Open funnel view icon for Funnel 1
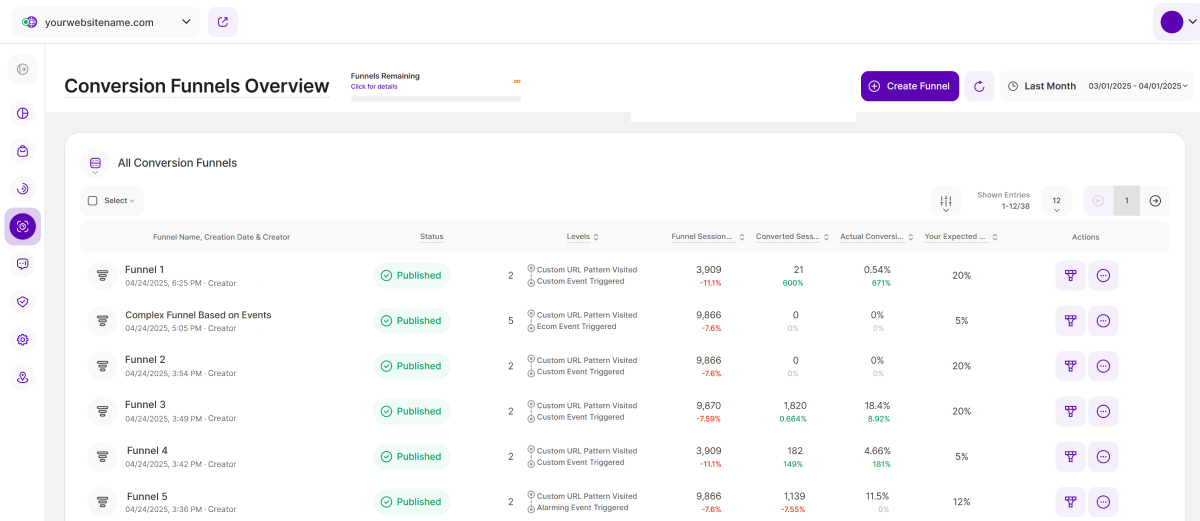The image size is (1200, 521). point(1070,275)
